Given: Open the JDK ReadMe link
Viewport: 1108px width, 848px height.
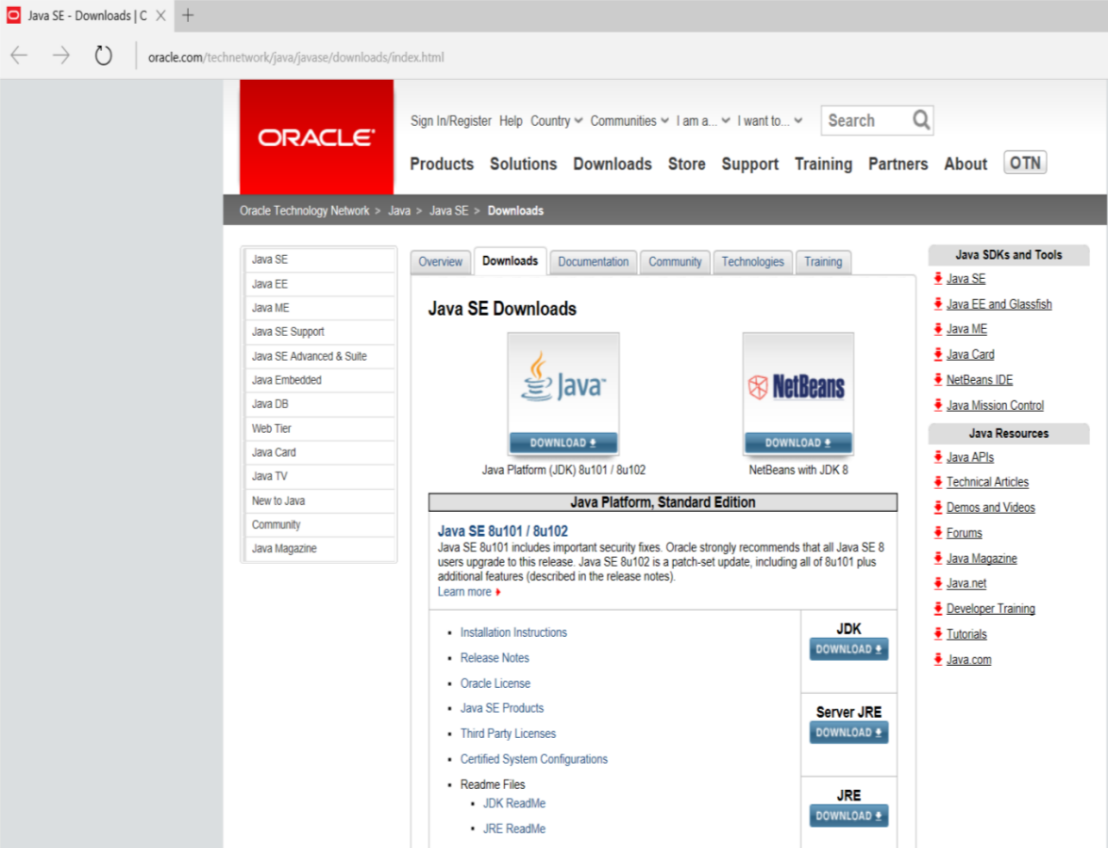Looking at the screenshot, I should (x=514, y=803).
